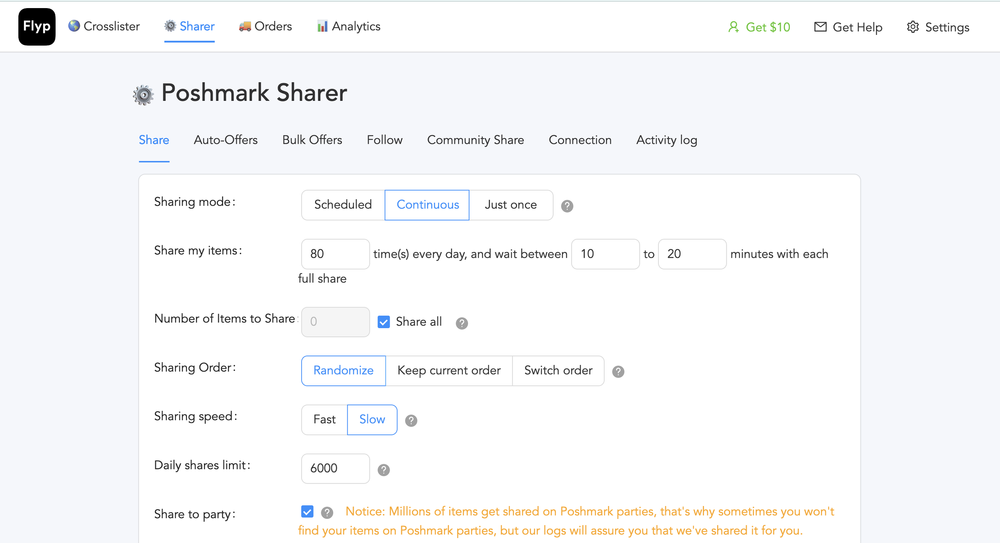Open the Sharing Order help tooltip
Image resolution: width=1000 pixels, height=543 pixels.
(618, 372)
